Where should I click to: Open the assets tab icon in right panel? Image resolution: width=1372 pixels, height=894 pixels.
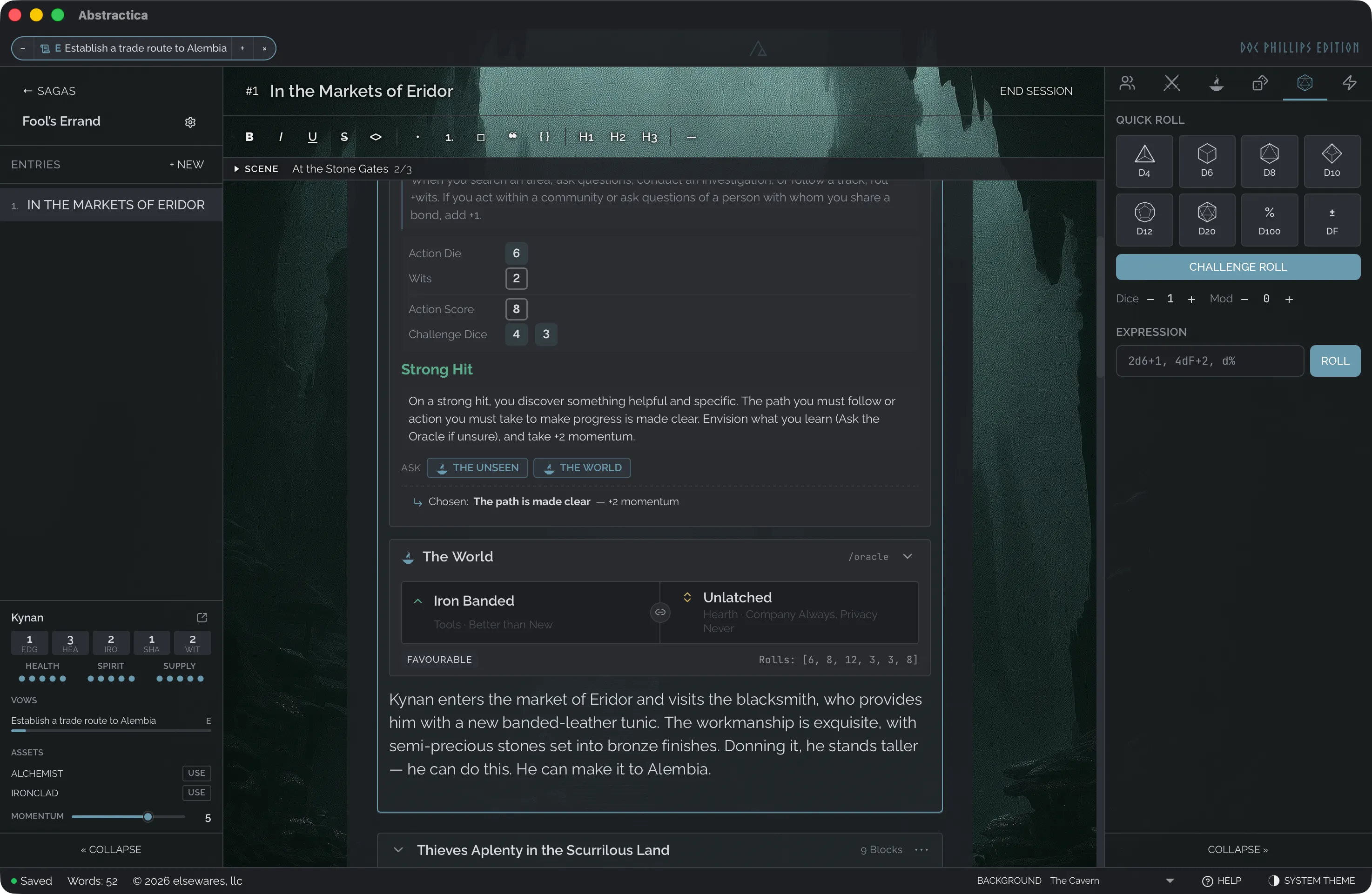1260,83
